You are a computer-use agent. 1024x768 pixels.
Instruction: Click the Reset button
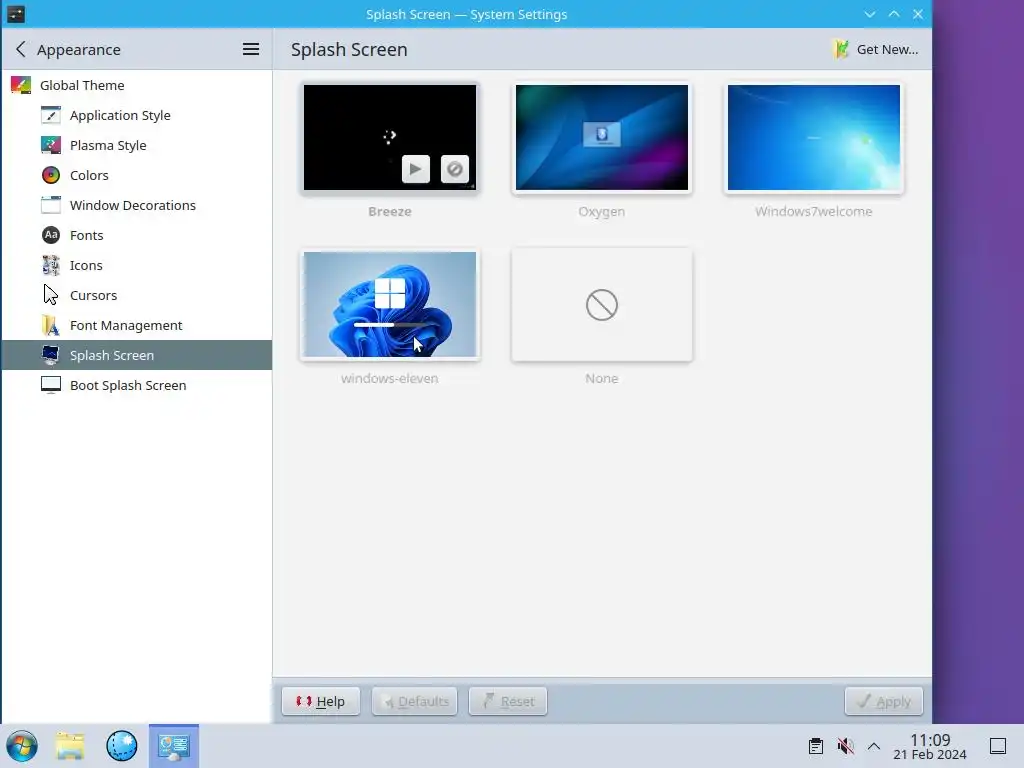(x=508, y=701)
